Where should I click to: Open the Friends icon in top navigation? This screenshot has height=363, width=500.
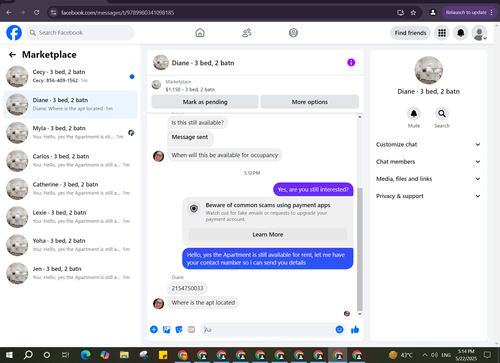247,33
